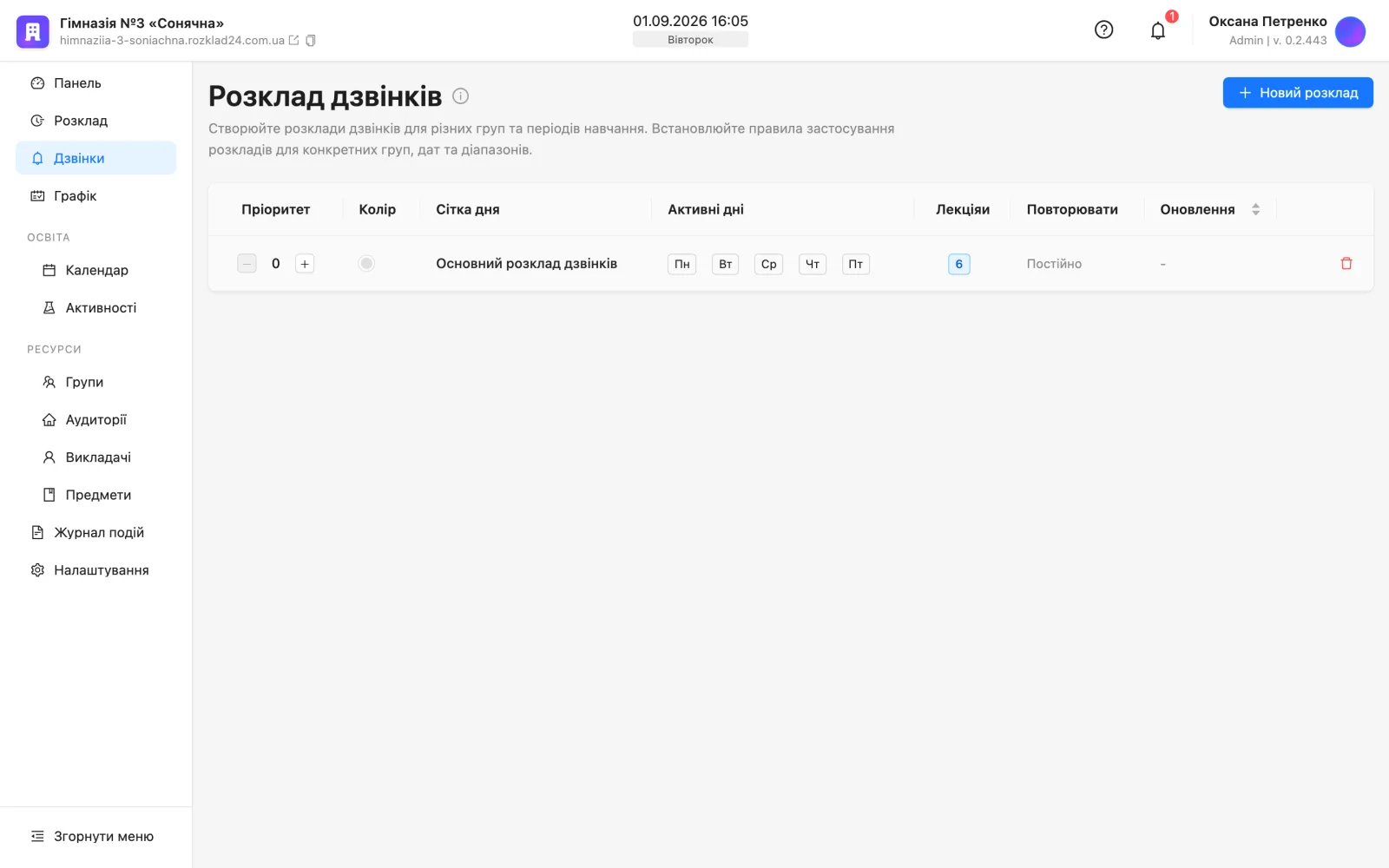The image size is (1389, 868).
Task: Open Журнал подій in the sidebar
Action: [95, 533]
